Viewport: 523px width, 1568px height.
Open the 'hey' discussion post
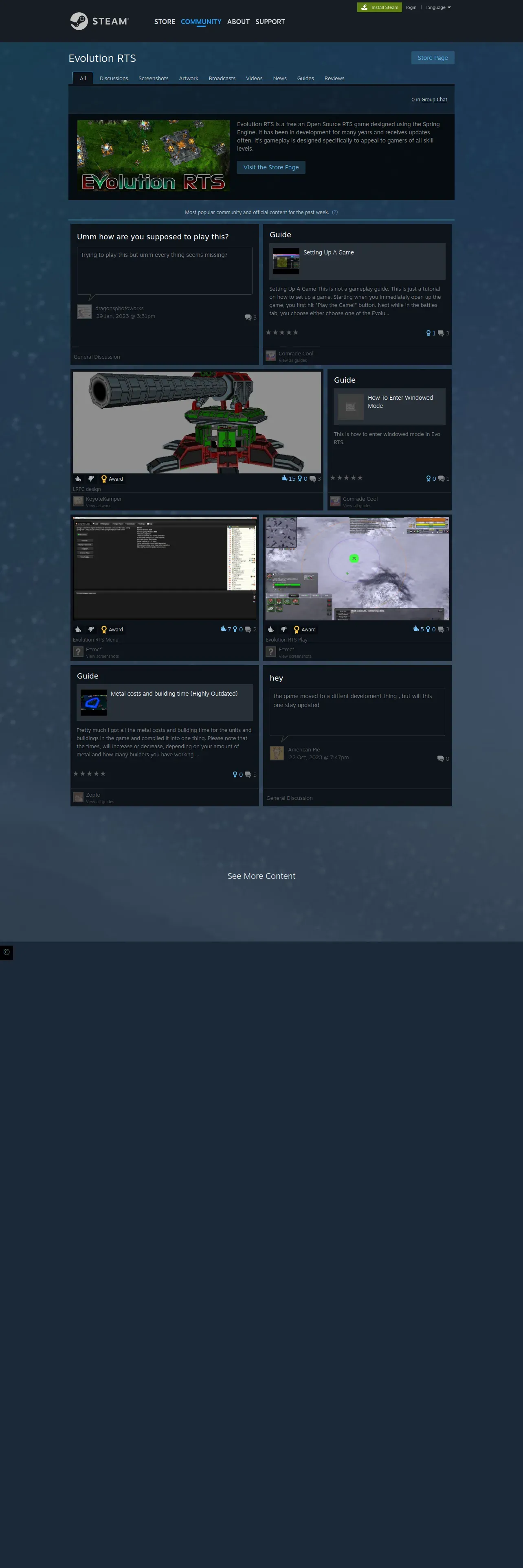point(277,678)
